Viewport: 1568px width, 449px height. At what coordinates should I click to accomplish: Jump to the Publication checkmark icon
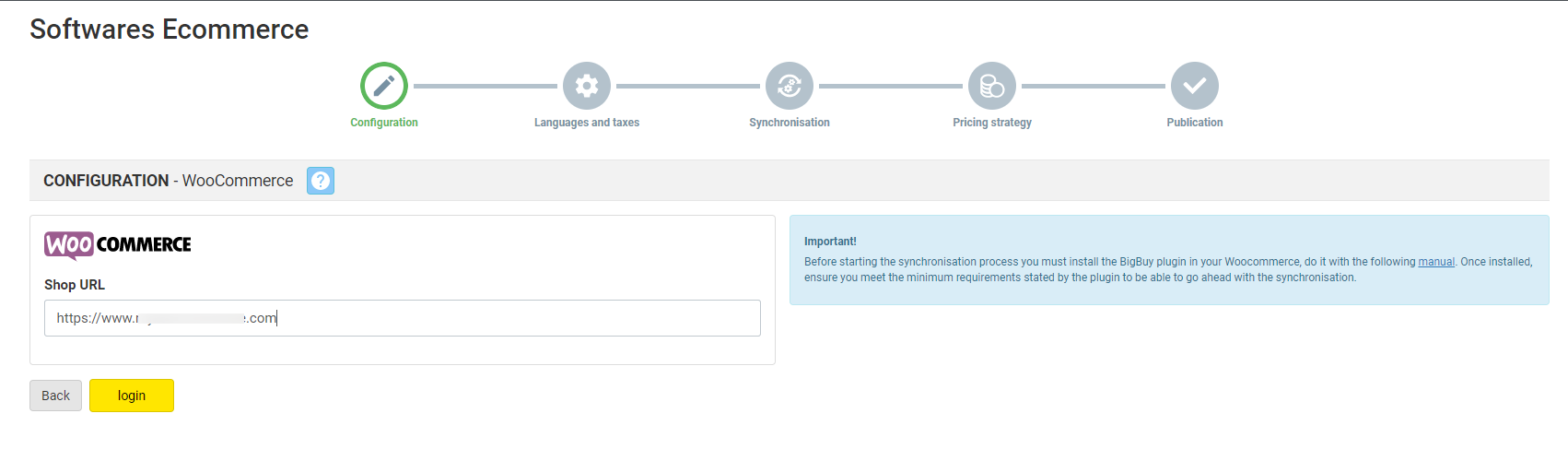pyautogui.click(x=1195, y=86)
